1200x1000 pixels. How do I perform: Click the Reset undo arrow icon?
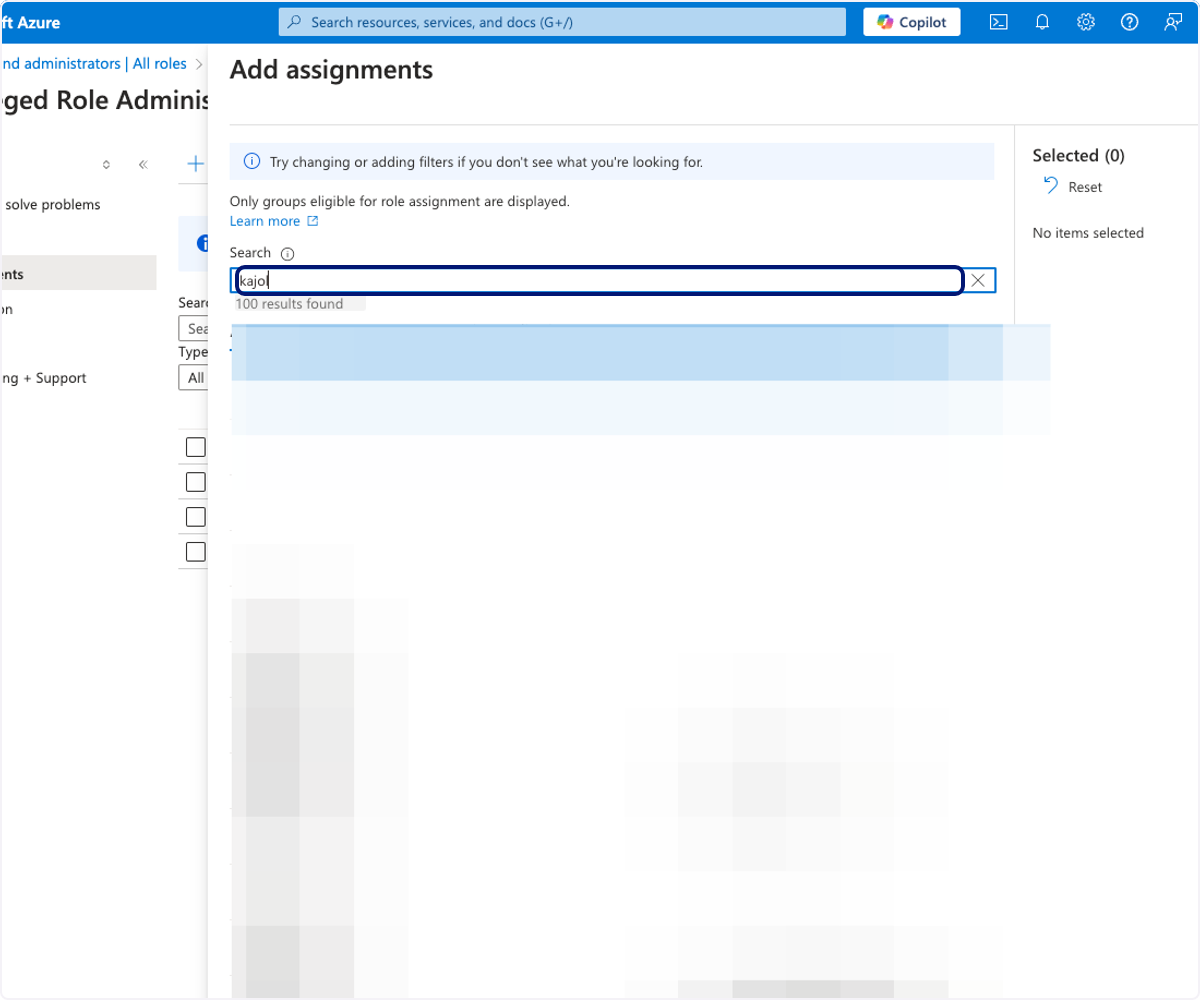coord(1050,186)
